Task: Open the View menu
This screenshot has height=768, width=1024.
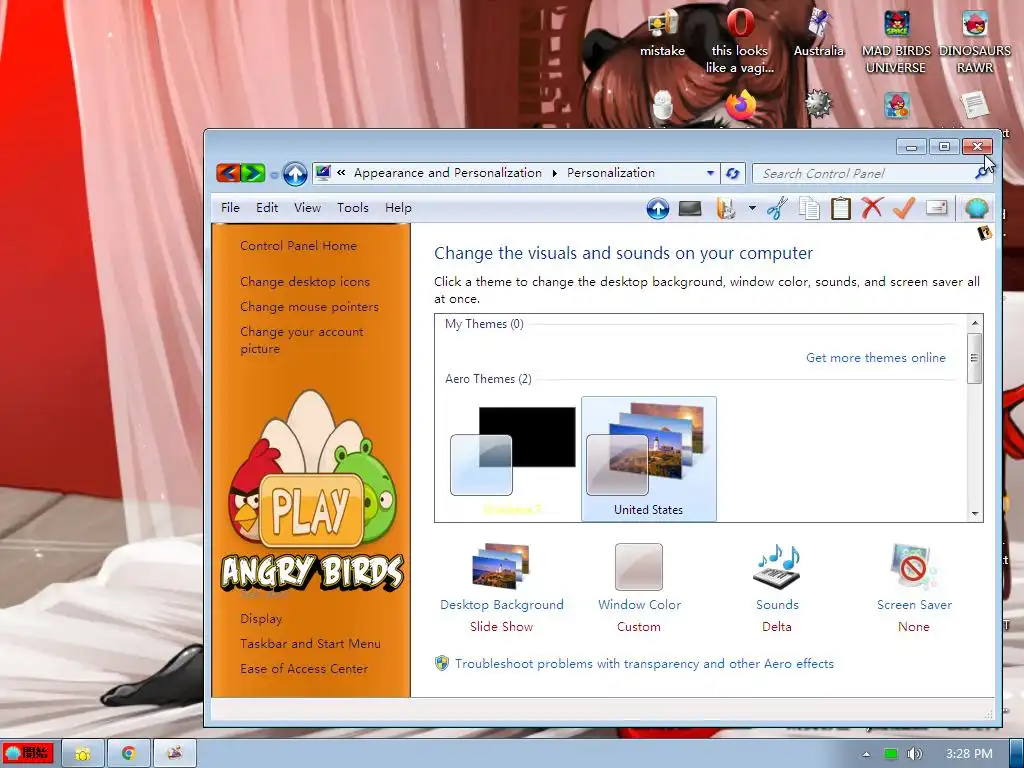Action: (x=307, y=208)
